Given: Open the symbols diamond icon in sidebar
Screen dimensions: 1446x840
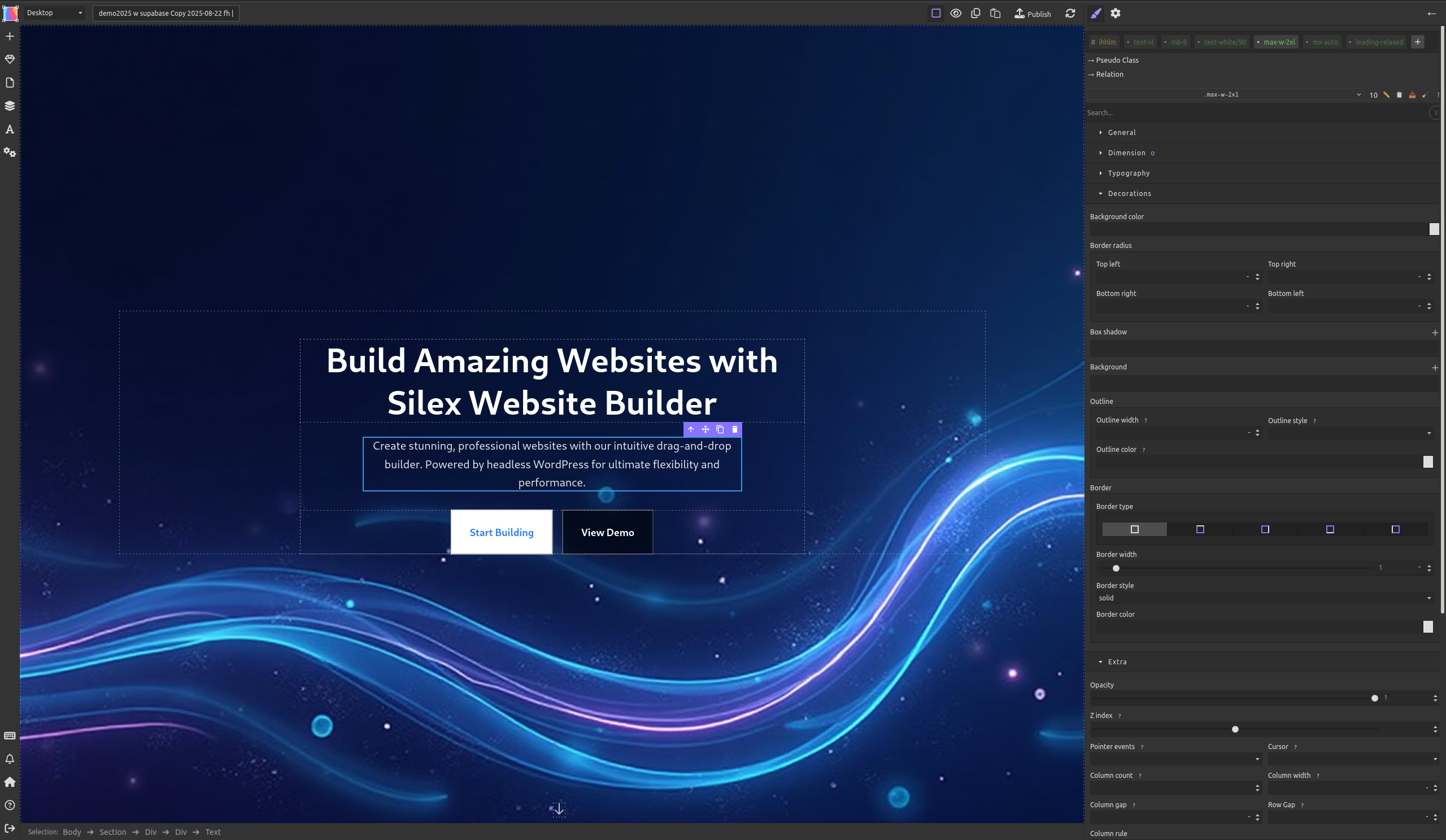Looking at the screenshot, I should 10,59.
